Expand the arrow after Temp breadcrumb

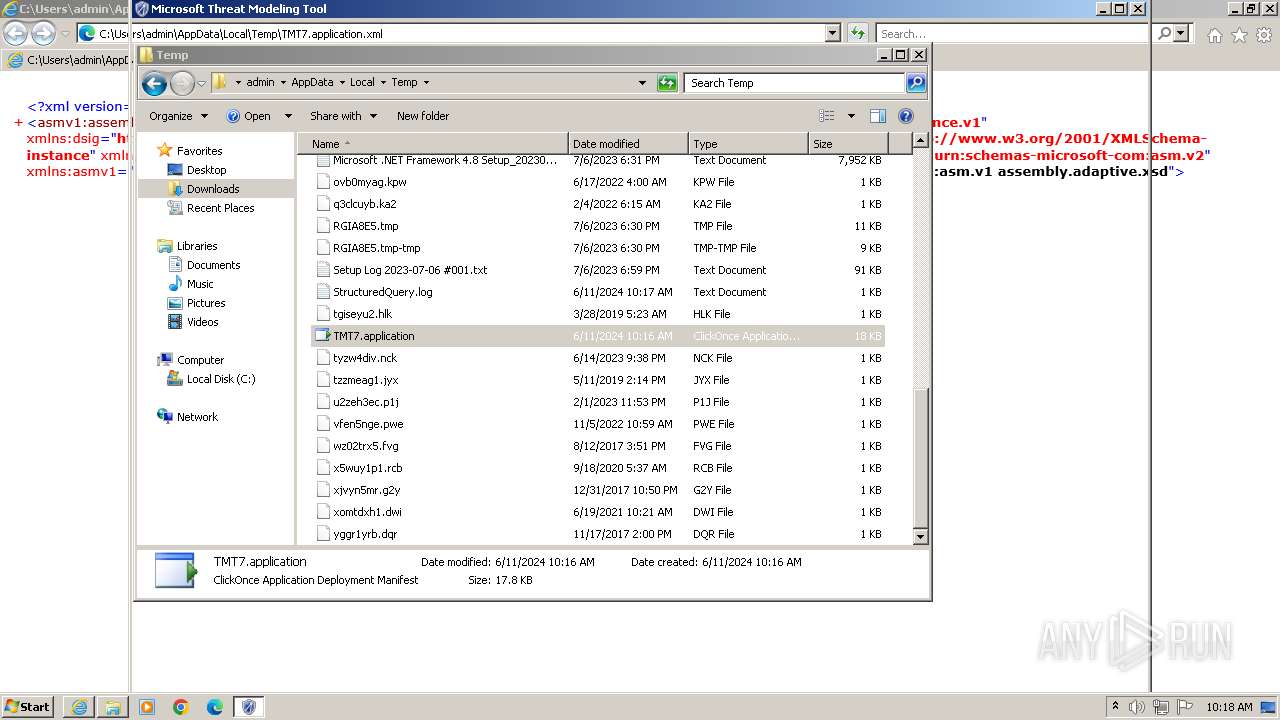click(x=426, y=83)
